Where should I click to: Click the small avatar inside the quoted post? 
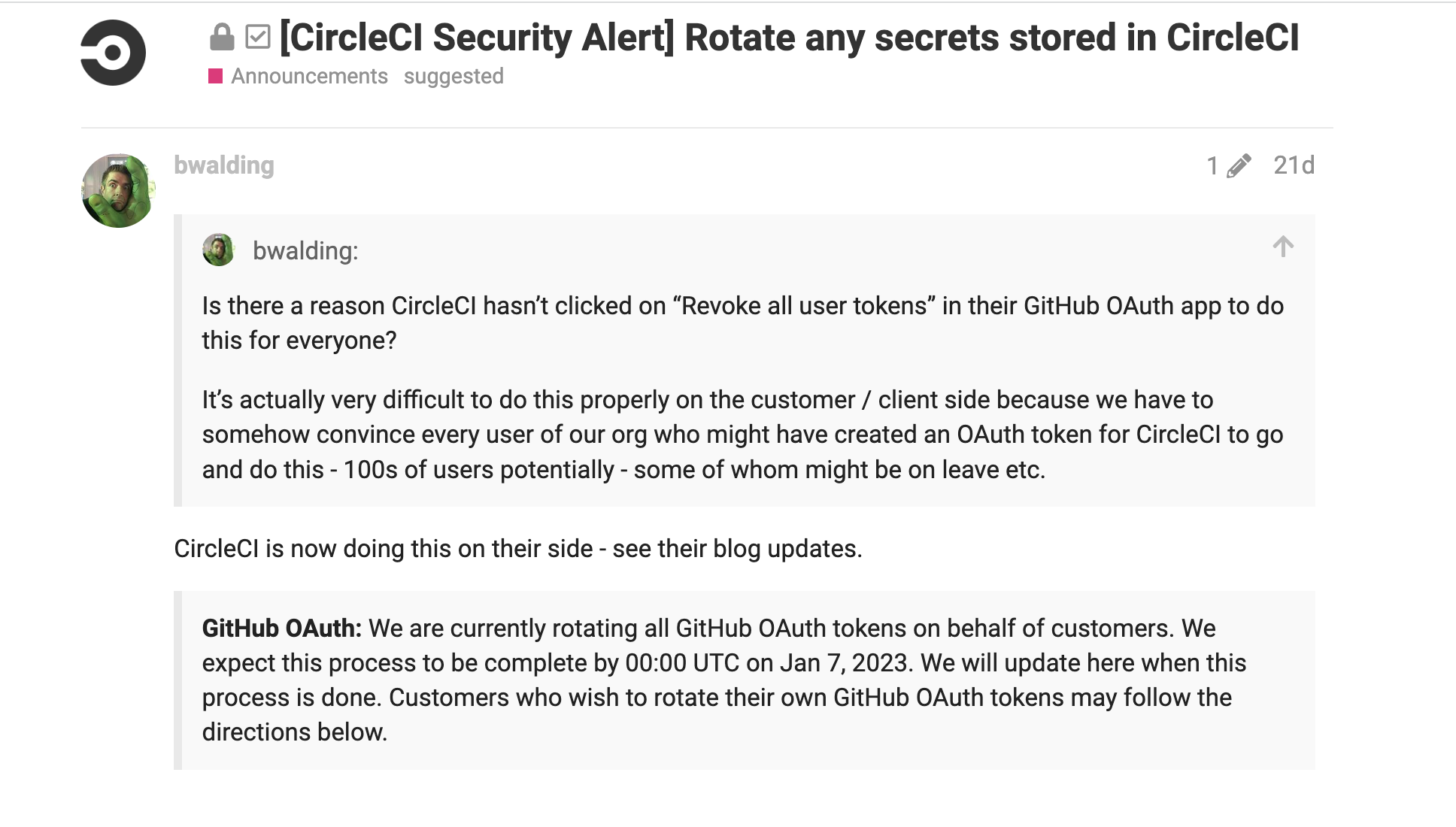click(x=218, y=250)
